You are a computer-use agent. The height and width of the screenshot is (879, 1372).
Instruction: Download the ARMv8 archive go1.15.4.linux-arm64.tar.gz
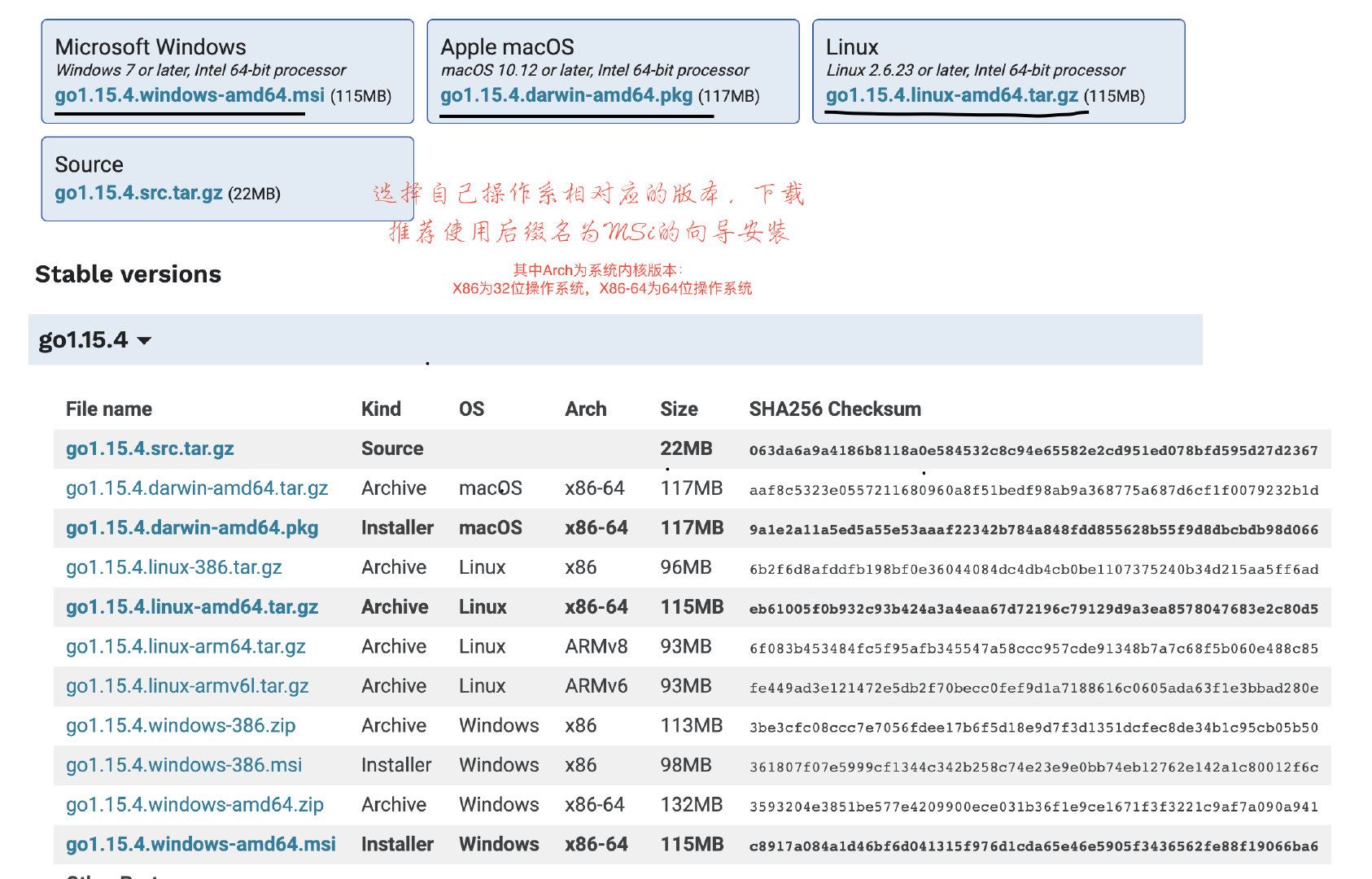click(186, 646)
